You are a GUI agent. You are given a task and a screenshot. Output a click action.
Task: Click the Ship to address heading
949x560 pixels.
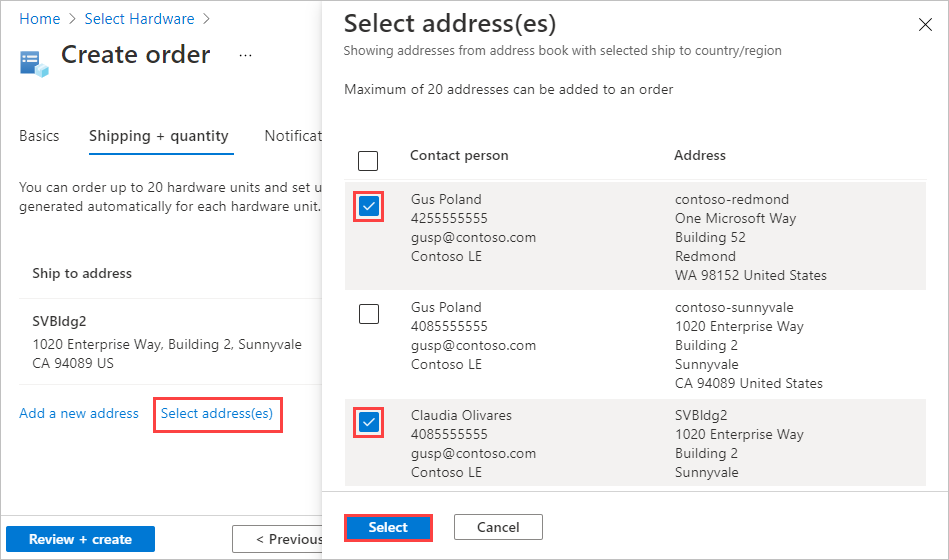82,274
